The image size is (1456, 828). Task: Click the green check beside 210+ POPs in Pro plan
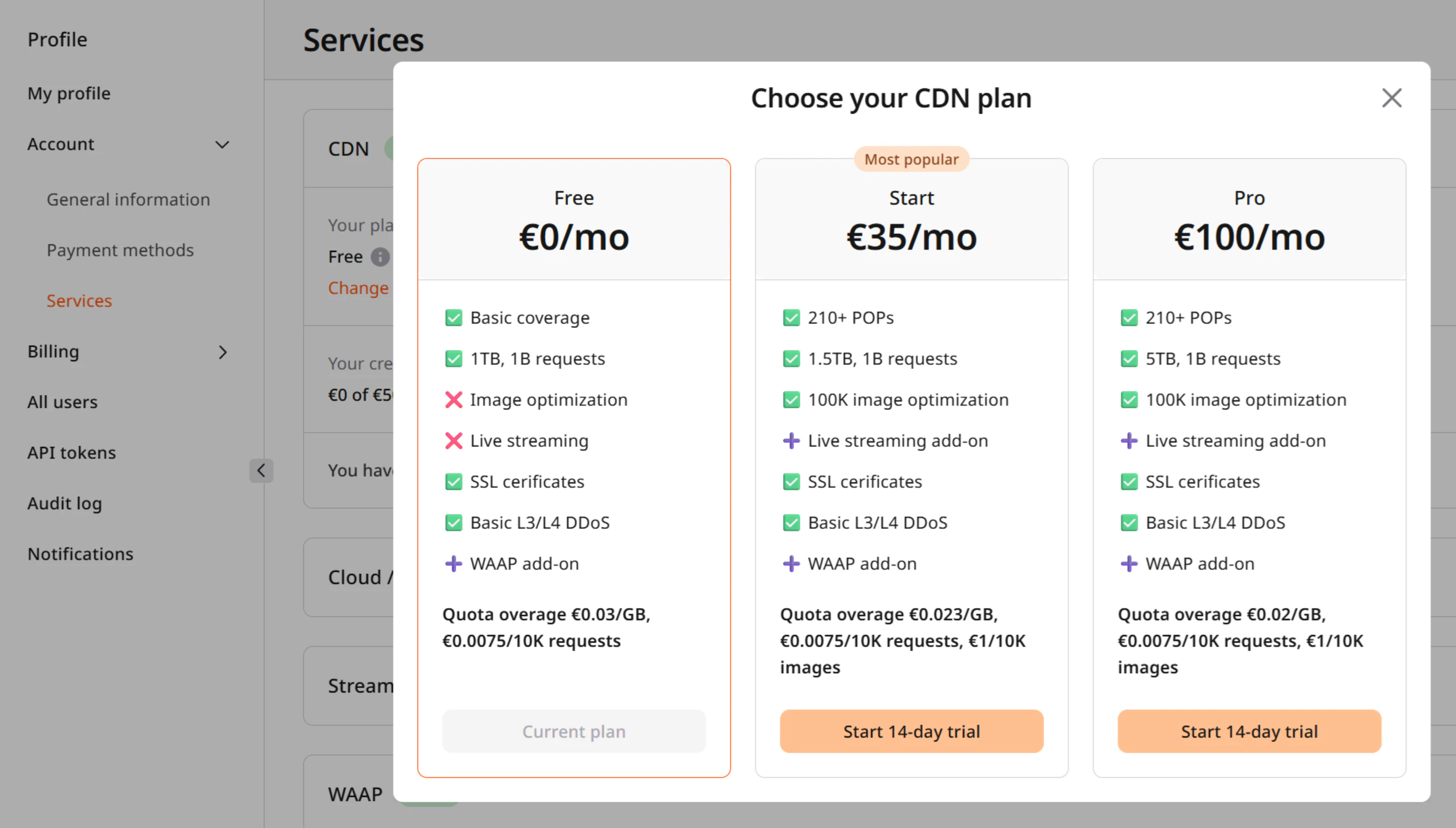(x=1128, y=318)
